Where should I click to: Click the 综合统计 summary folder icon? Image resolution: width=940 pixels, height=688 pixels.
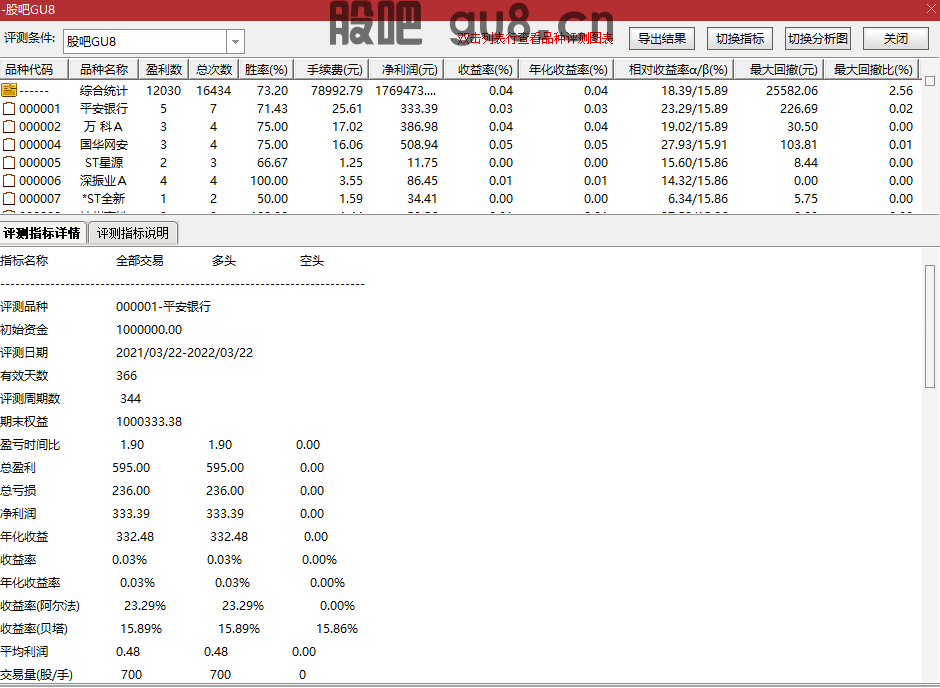9,90
